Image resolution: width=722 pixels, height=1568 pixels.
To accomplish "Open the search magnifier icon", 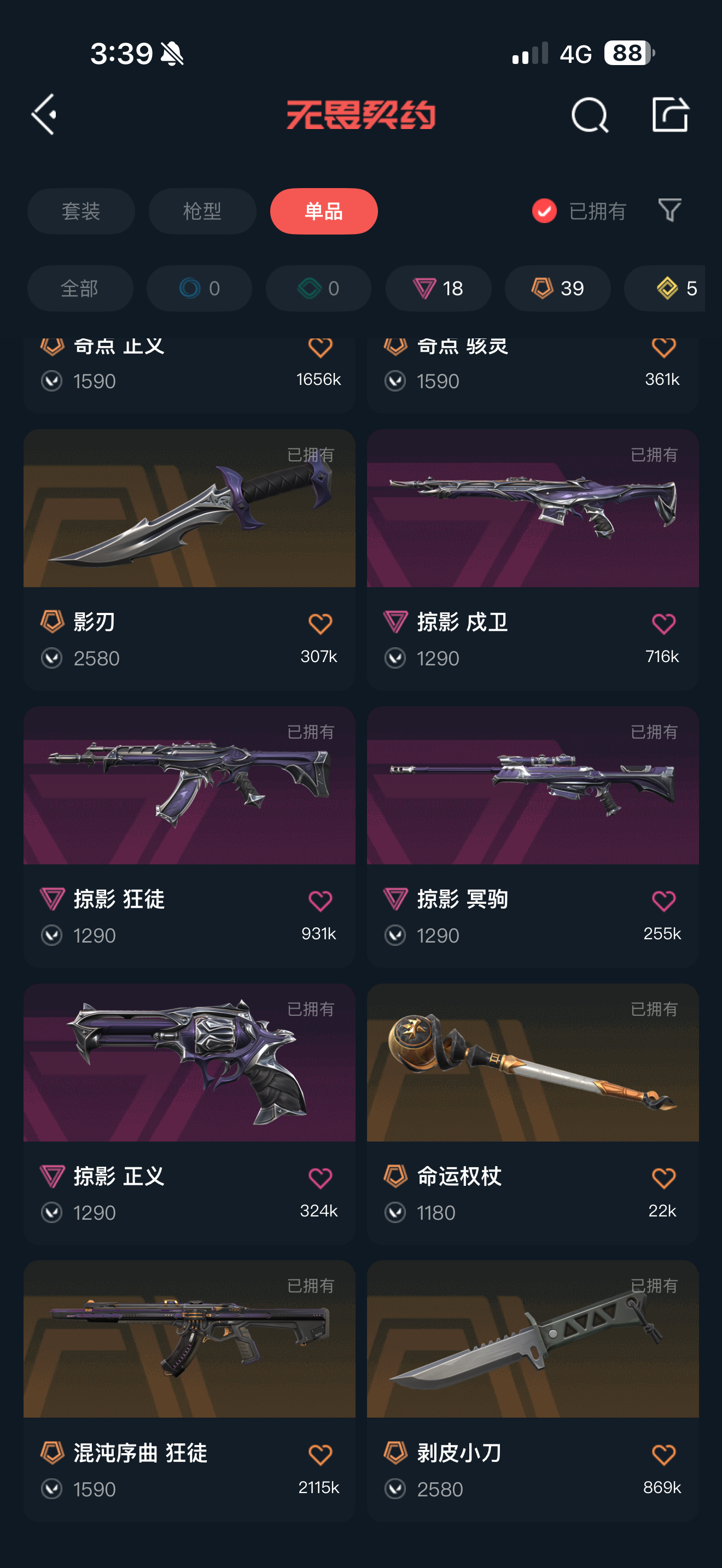I will pyautogui.click(x=589, y=114).
